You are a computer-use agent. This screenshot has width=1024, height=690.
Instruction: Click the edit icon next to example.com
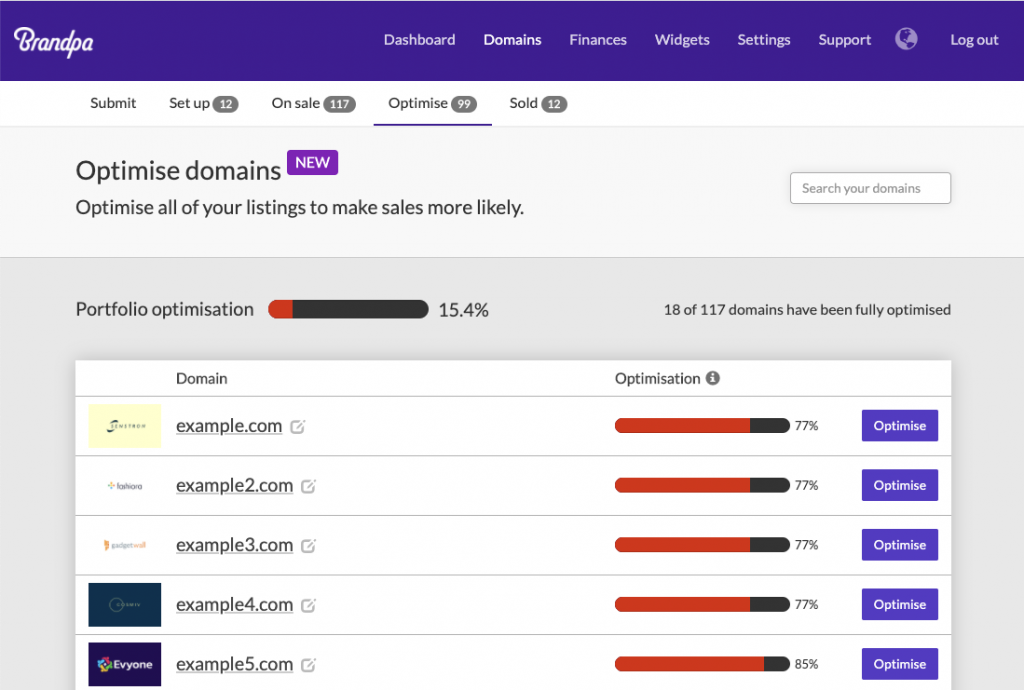[x=298, y=426]
